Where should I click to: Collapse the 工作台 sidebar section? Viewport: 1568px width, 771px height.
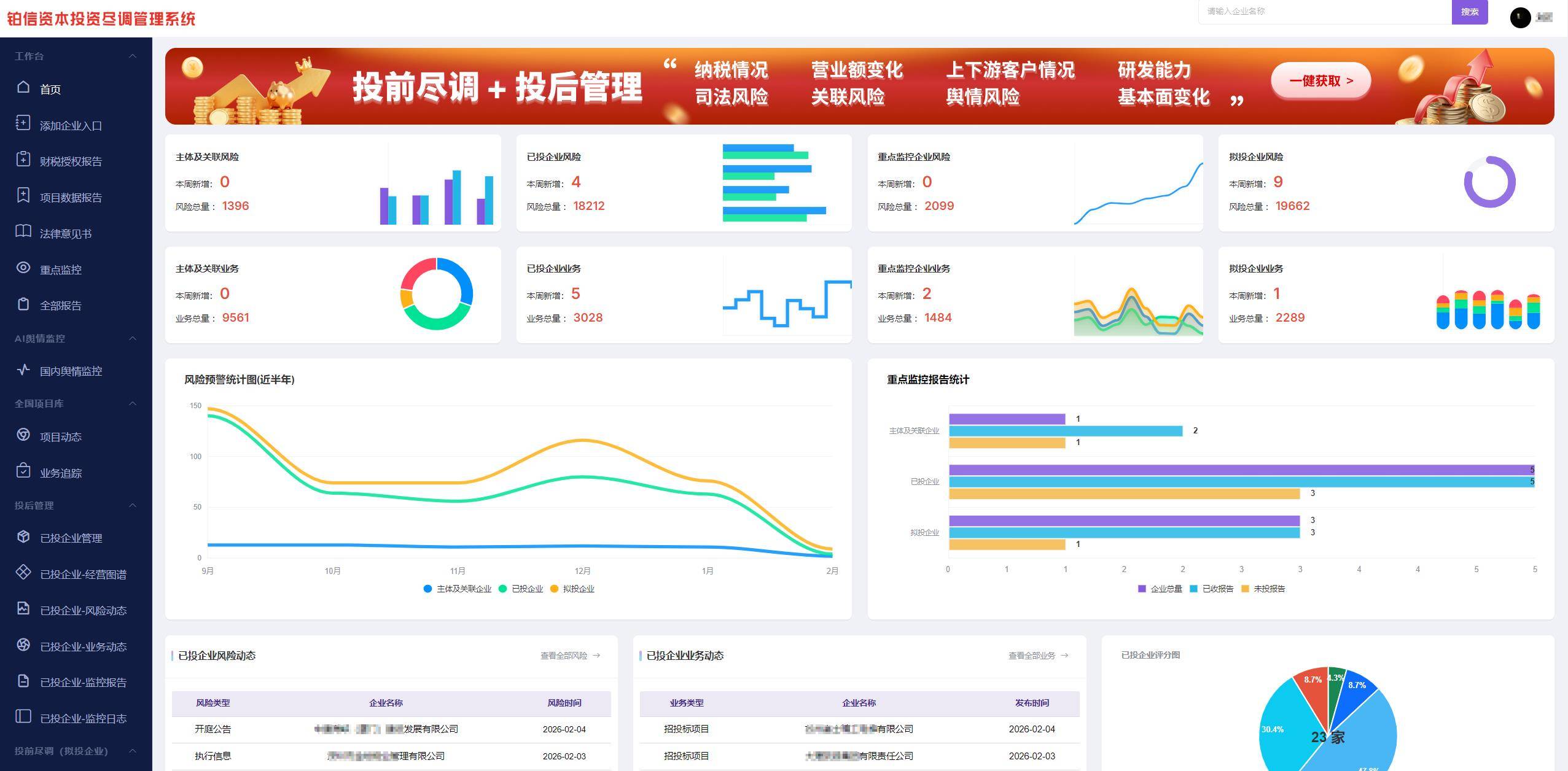[x=132, y=55]
